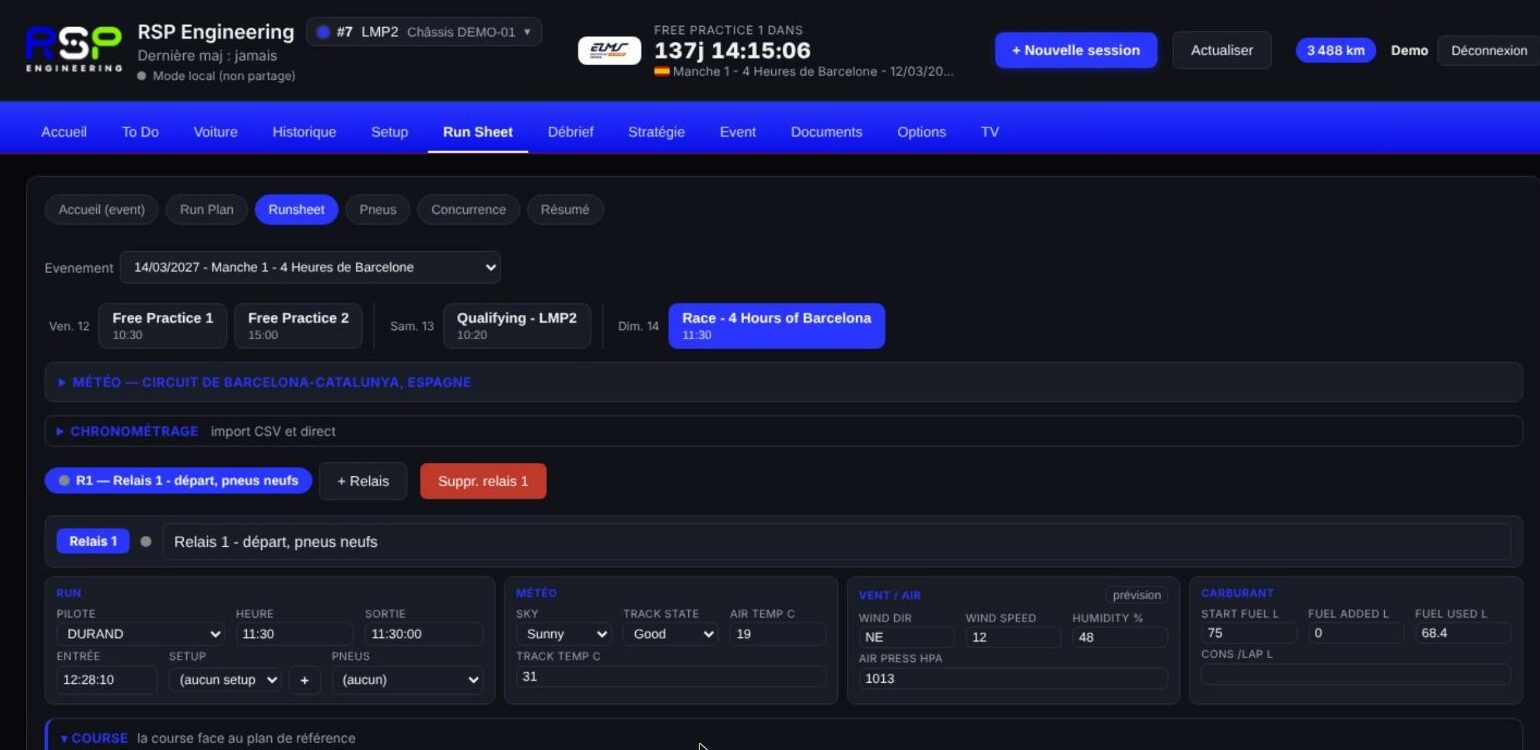Open the car selector #7 LMP2 dropdown
This screenshot has height=750, width=1540.
[424, 32]
